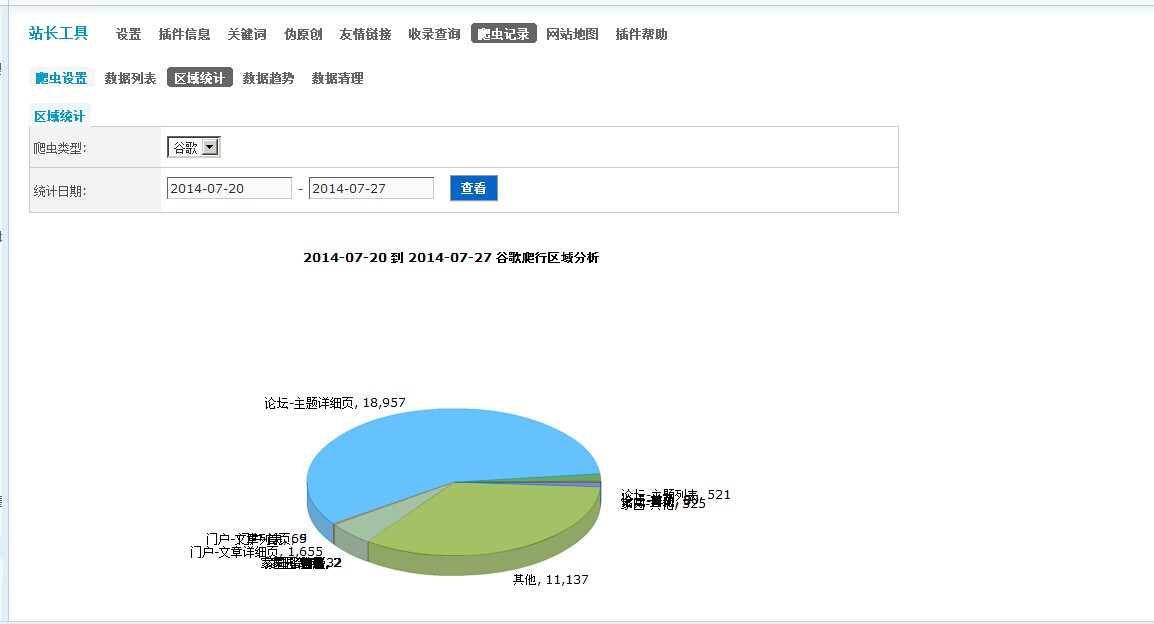
Task: Click the 爬虫类型: field label
Action: (x=60, y=148)
